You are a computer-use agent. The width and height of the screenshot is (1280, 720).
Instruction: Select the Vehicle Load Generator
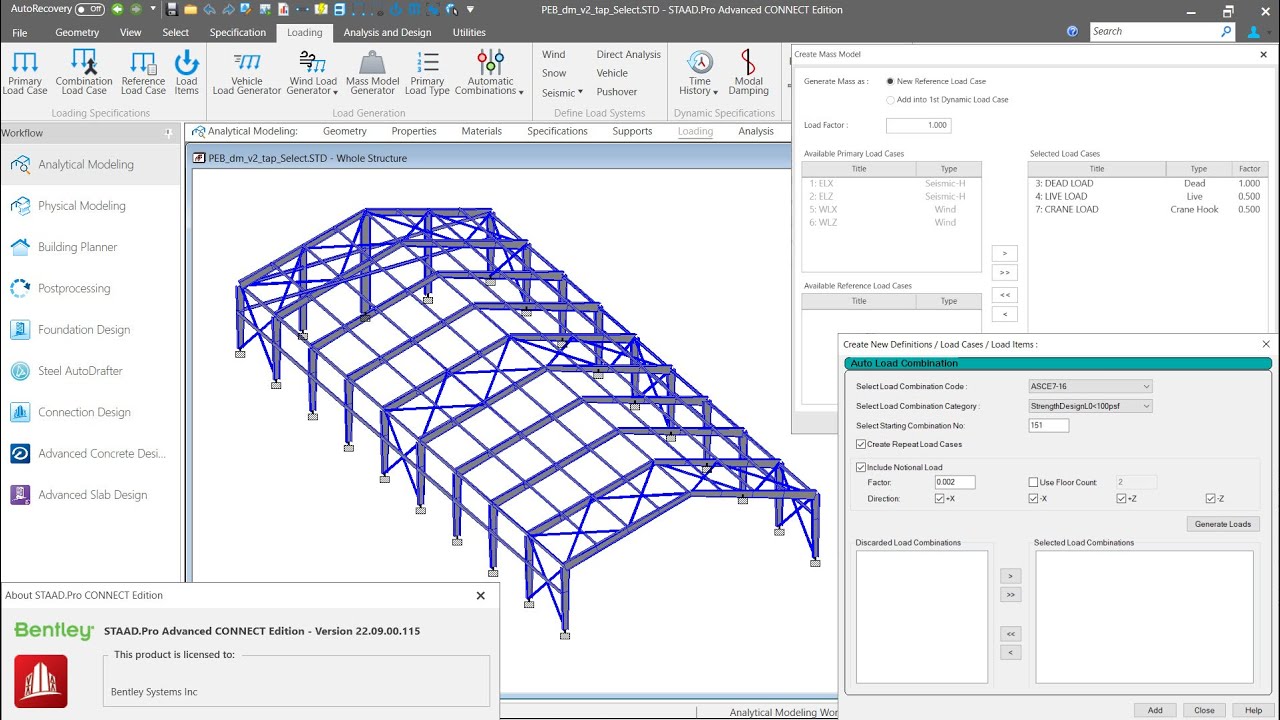246,72
